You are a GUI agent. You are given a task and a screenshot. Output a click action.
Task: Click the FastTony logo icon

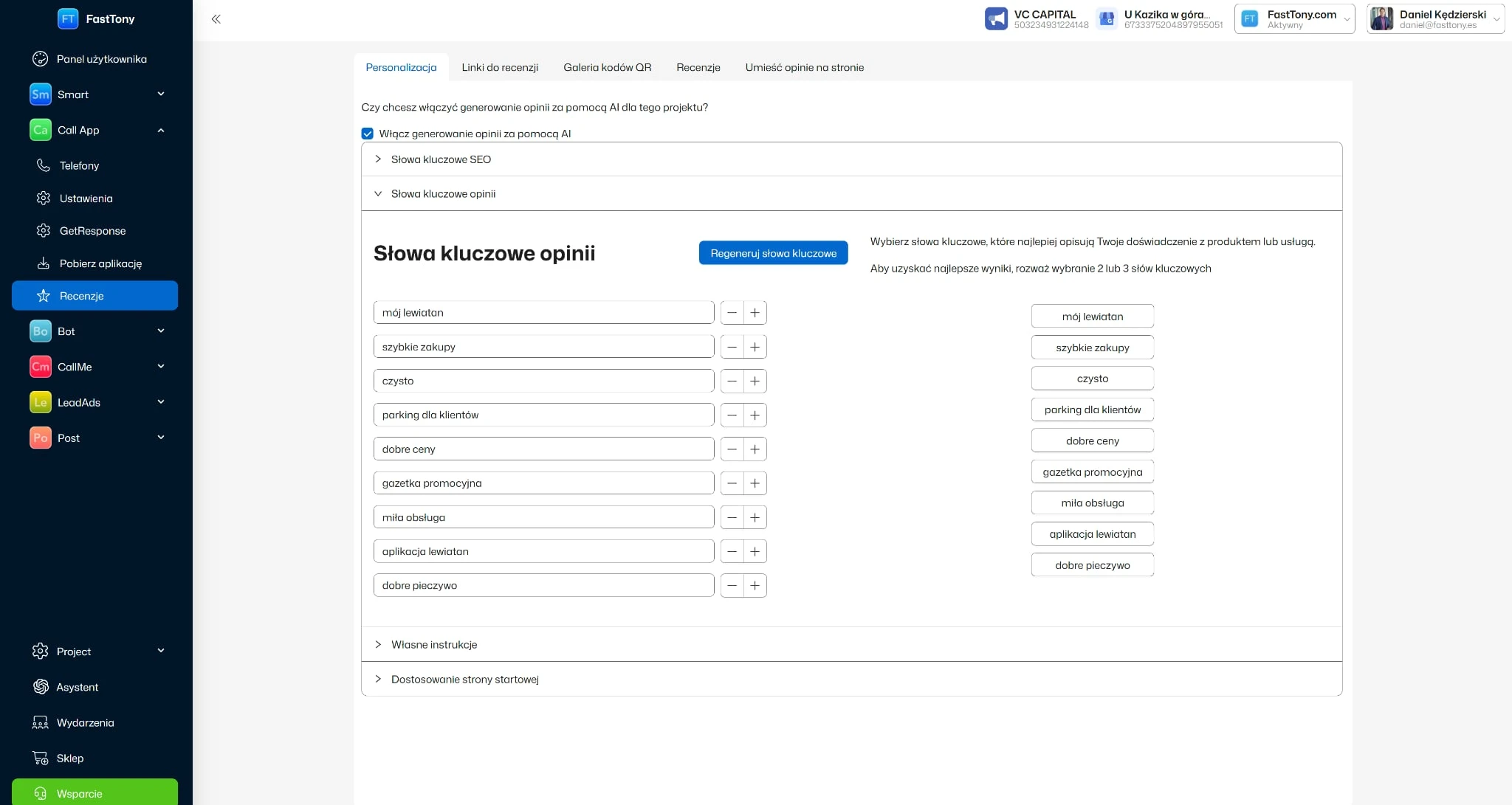click(x=68, y=18)
